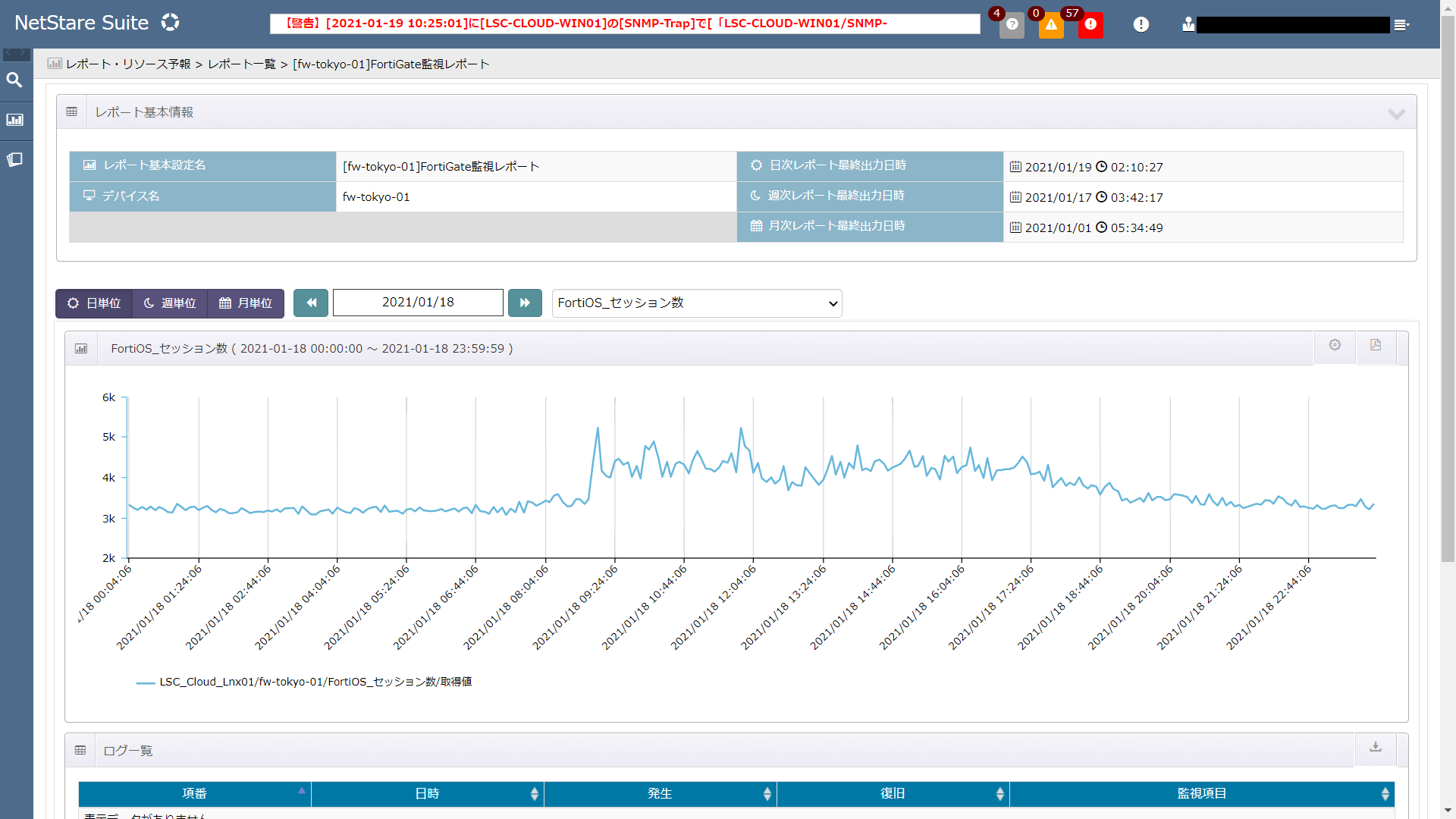Sort log table by 項番 column
The image size is (1456, 819).
click(195, 793)
